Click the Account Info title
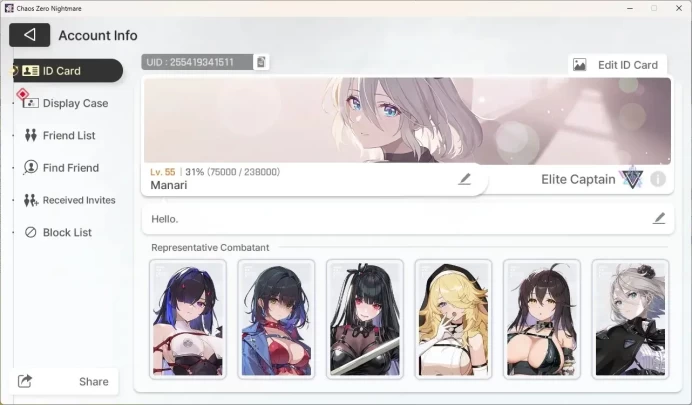This screenshot has height=405, width=692. [x=98, y=35]
